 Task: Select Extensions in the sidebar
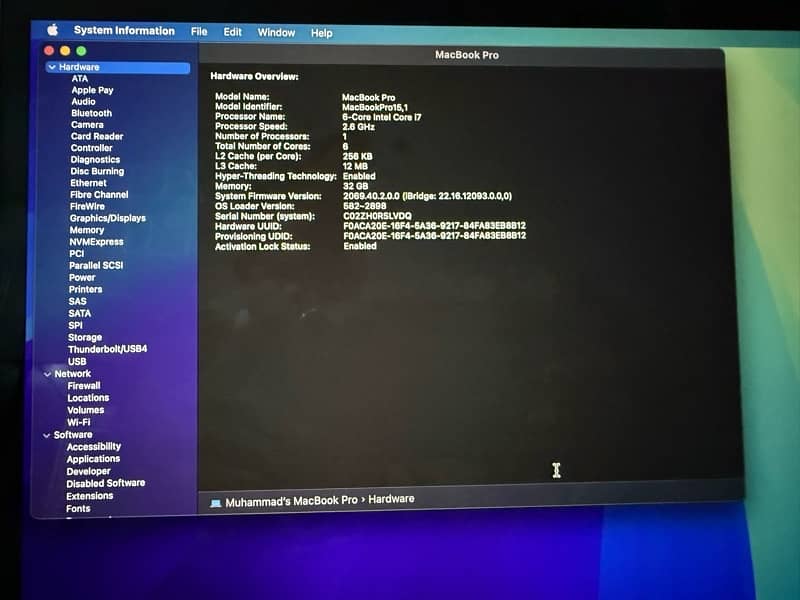coord(90,496)
